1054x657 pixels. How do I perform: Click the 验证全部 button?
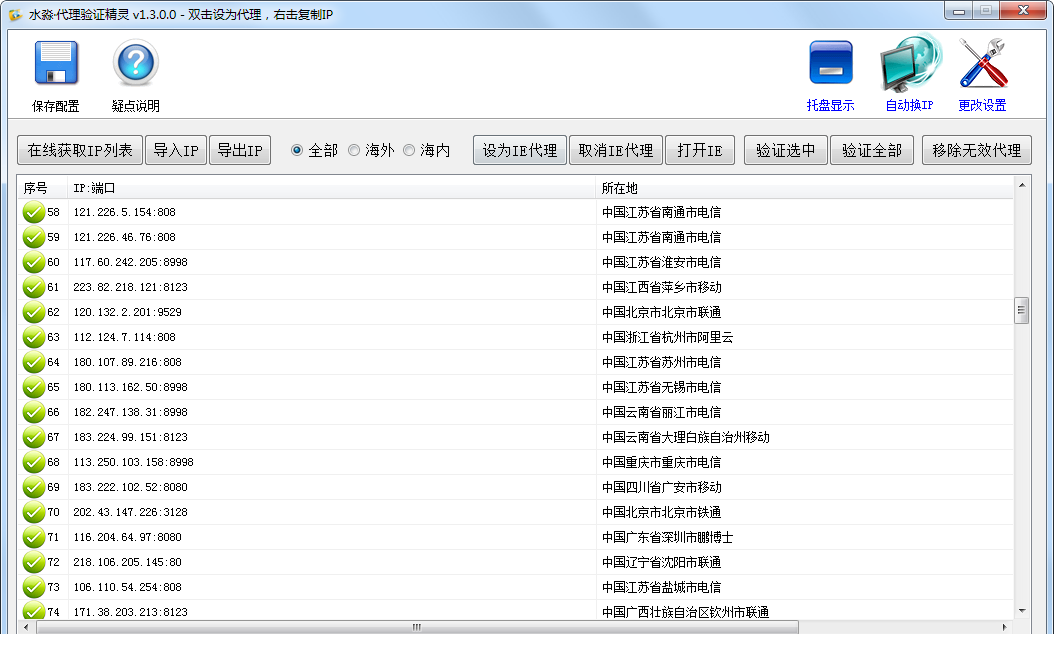[871, 150]
